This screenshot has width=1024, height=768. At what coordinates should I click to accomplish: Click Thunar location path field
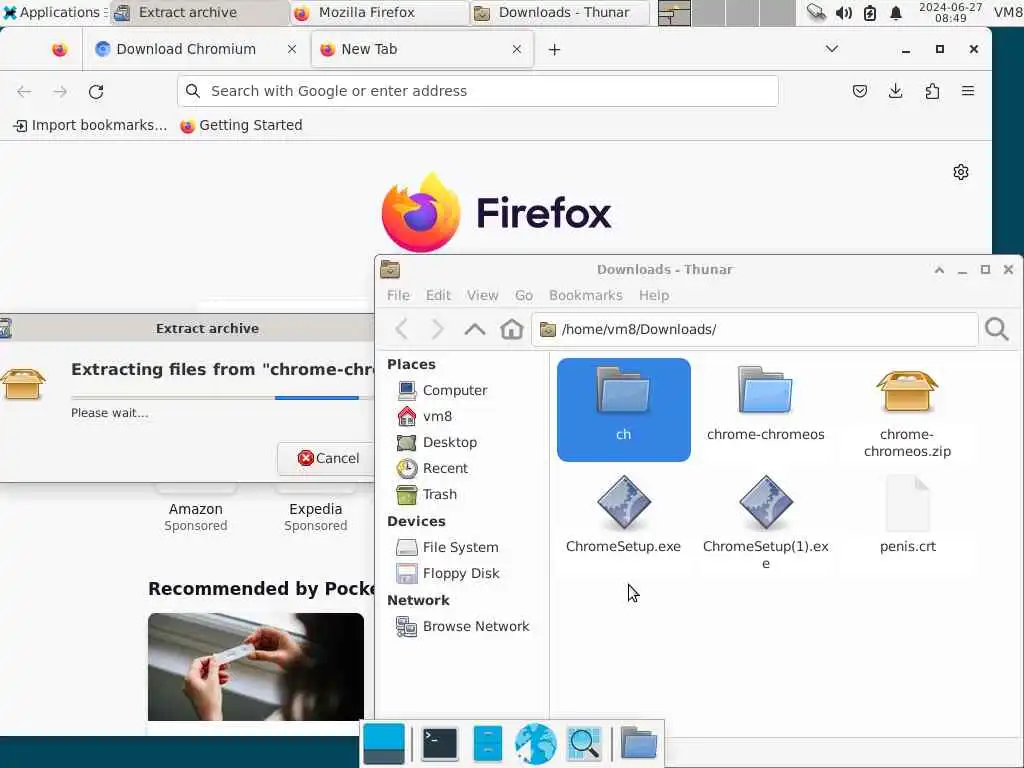[x=754, y=329]
